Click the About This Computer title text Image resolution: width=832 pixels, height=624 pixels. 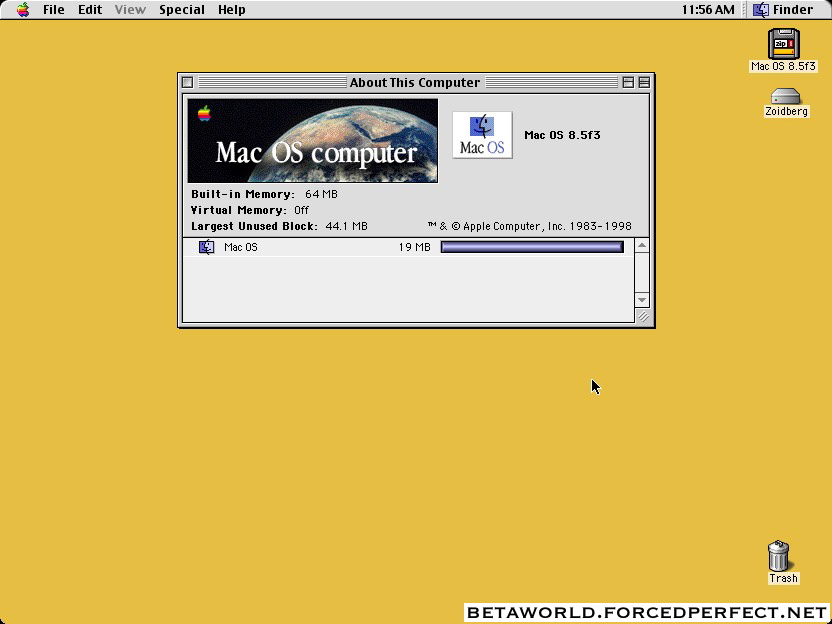pos(414,82)
